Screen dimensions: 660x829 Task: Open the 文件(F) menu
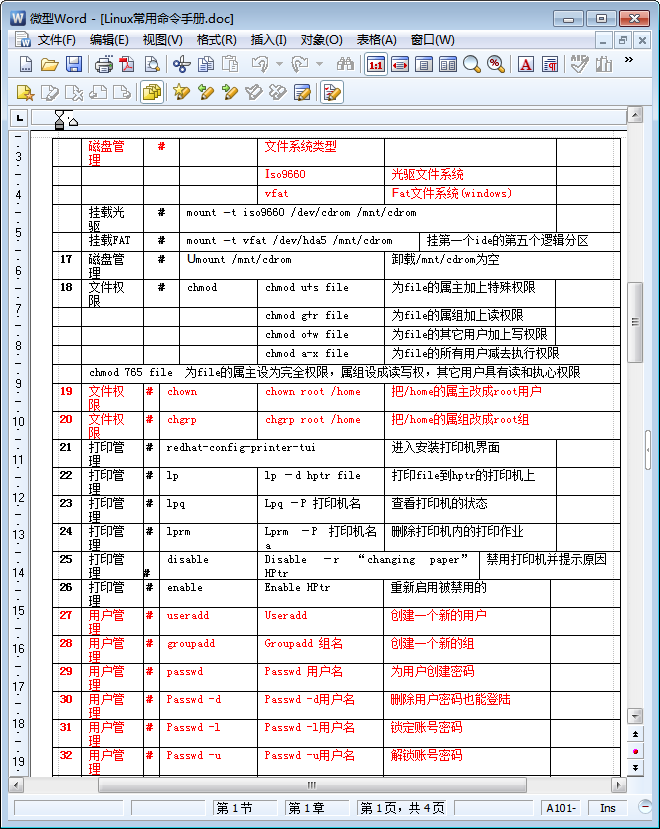(x=57, y=40)
